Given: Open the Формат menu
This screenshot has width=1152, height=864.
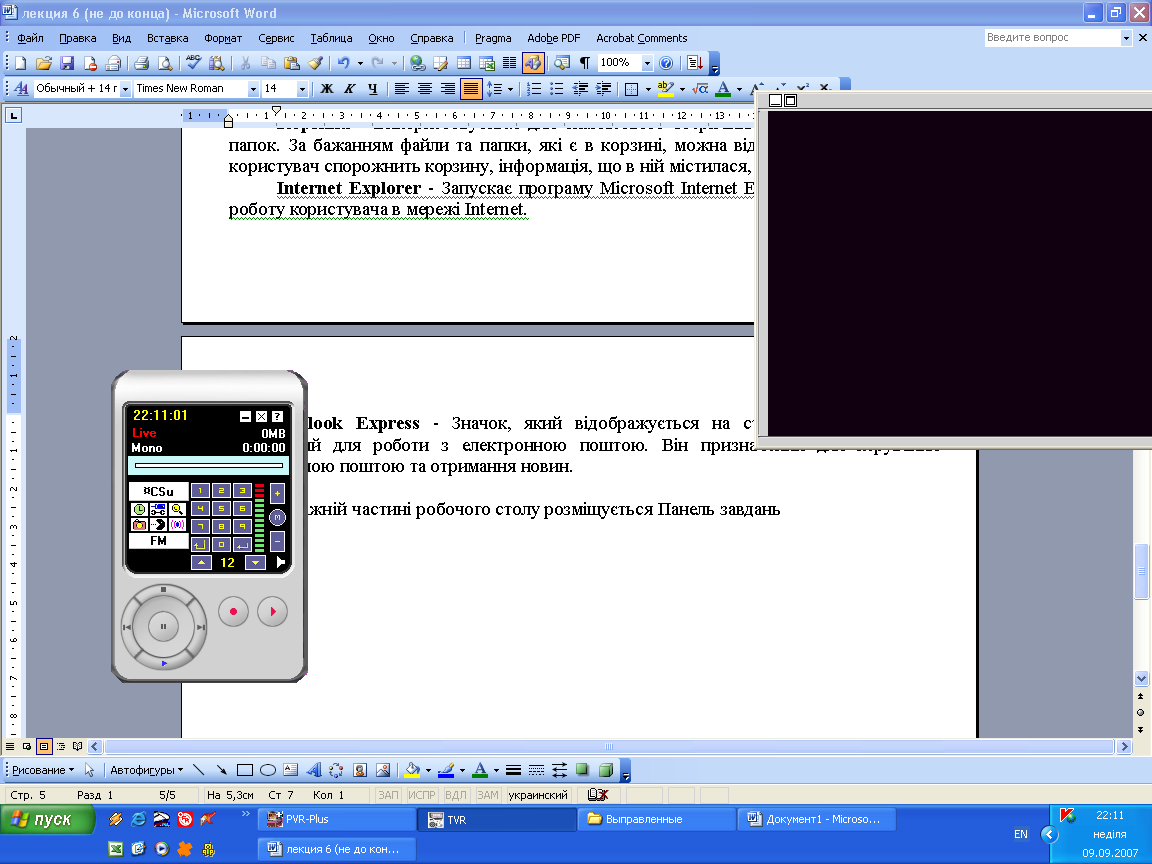Looking at the screenshot, I should (x=223, y=38).
